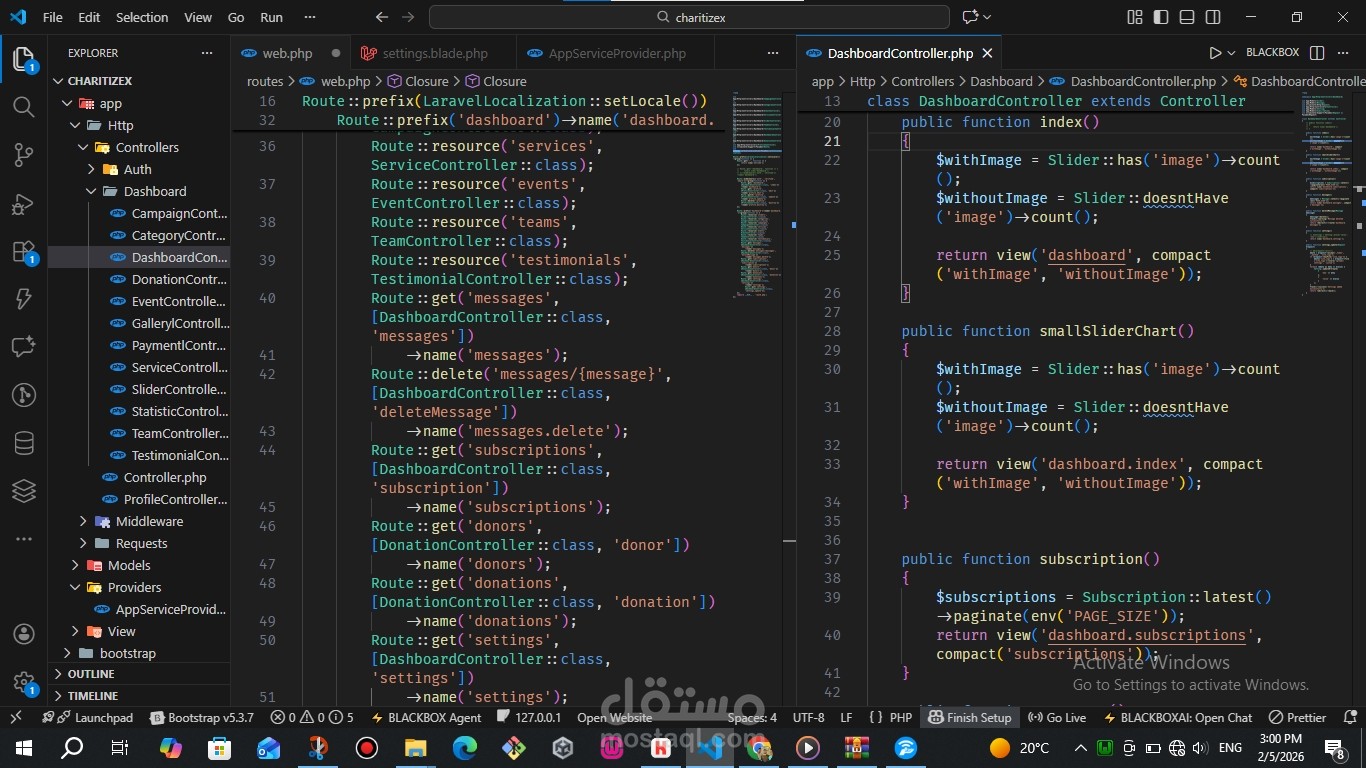Open the stacked layers sidebar view
This screenshot has height=768, width=1366.
pyautogui.click(x=24, y=491)
